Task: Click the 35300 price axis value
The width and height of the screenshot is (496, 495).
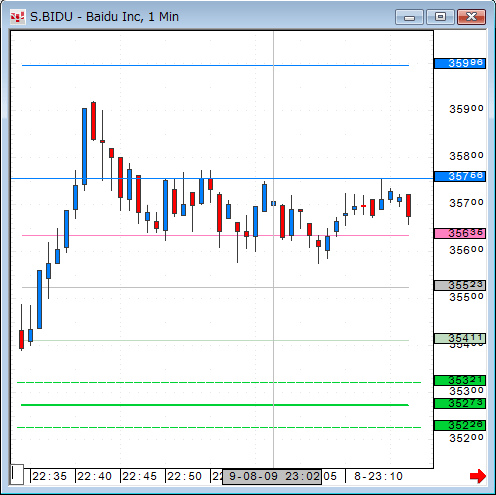Action: point(466,391)
